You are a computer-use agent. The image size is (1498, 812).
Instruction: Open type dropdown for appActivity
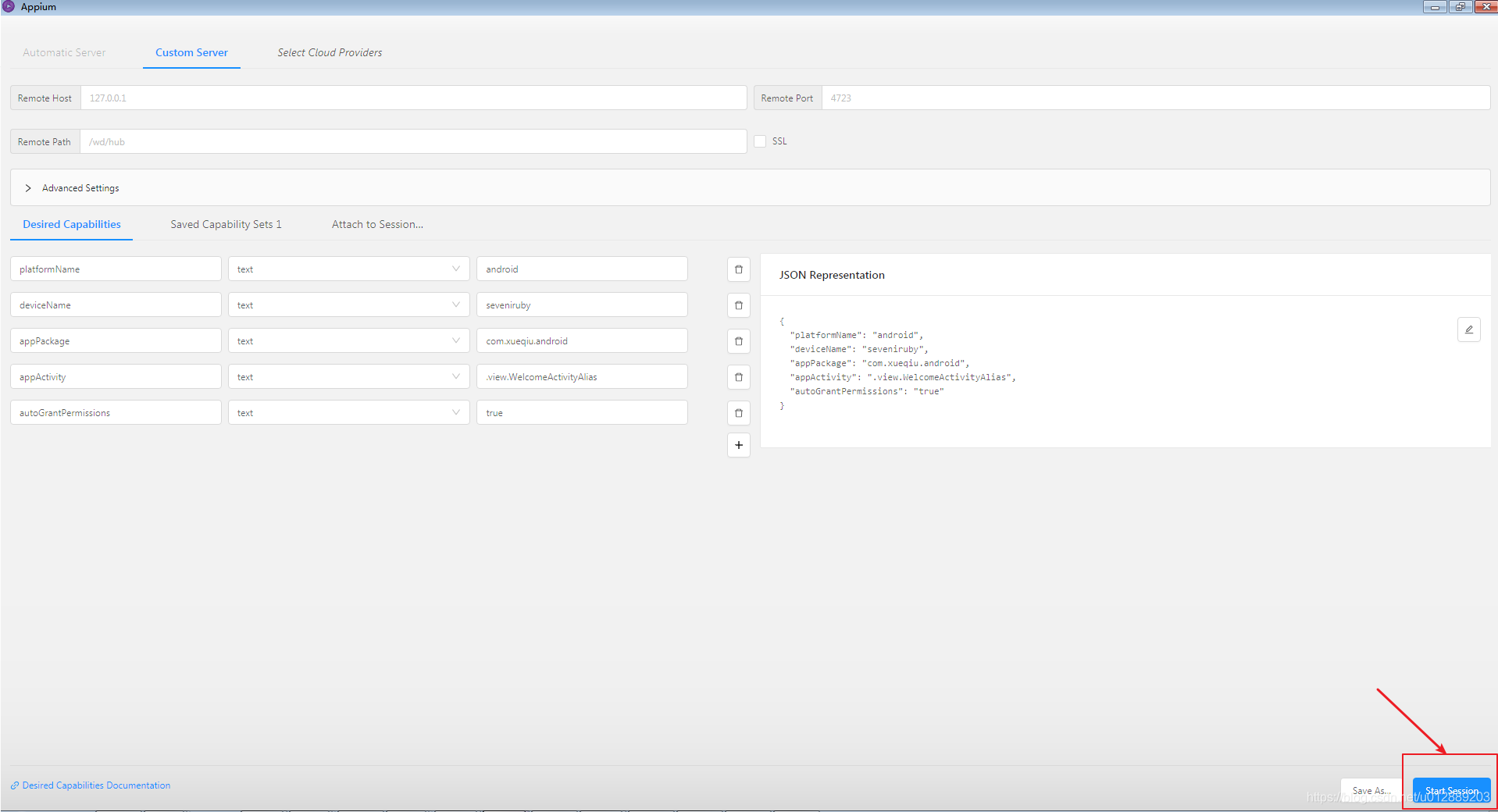pyautogui.click(x=348, y=376)
